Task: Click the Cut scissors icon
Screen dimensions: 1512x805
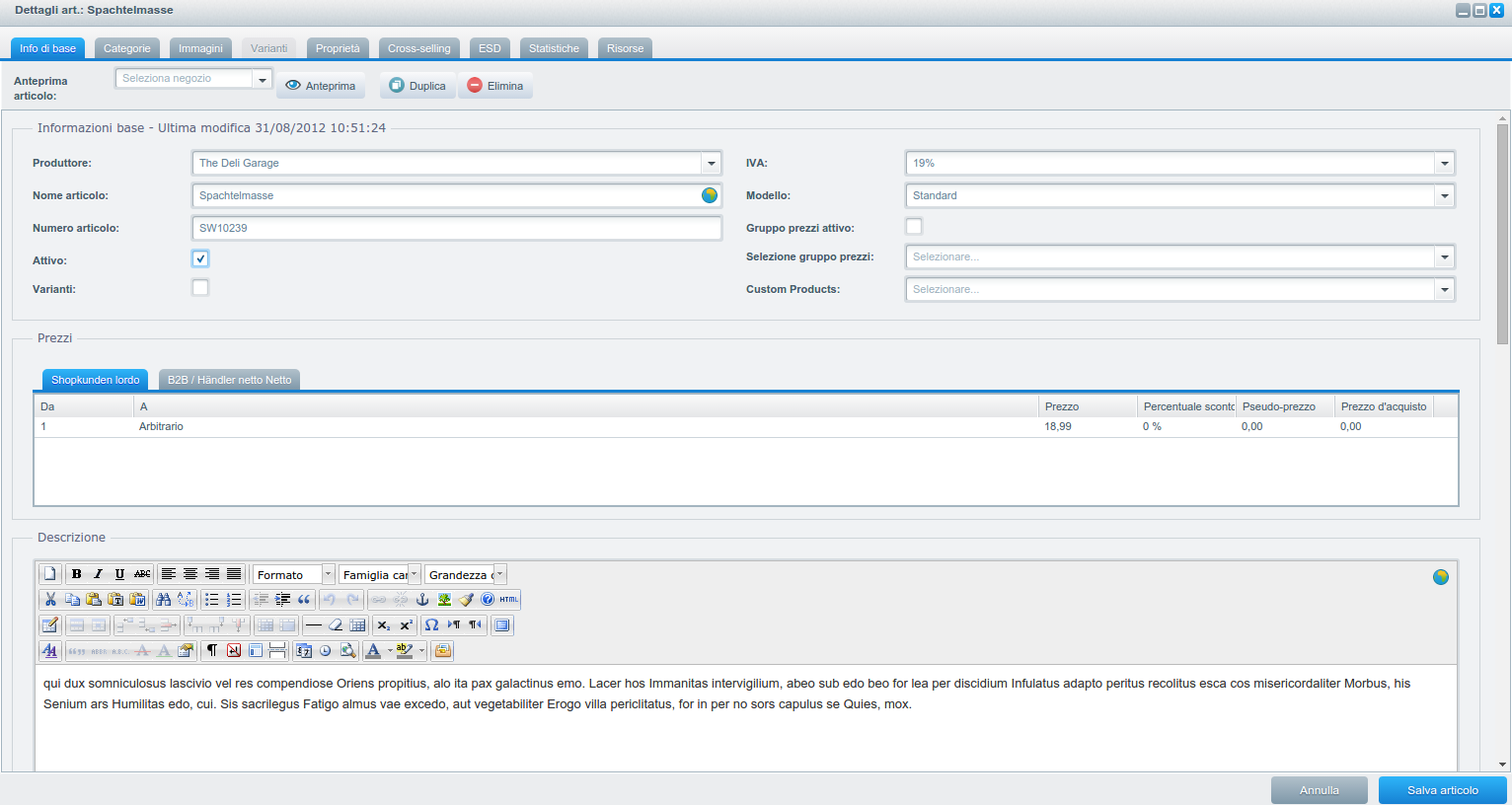Action: [50, 600]
